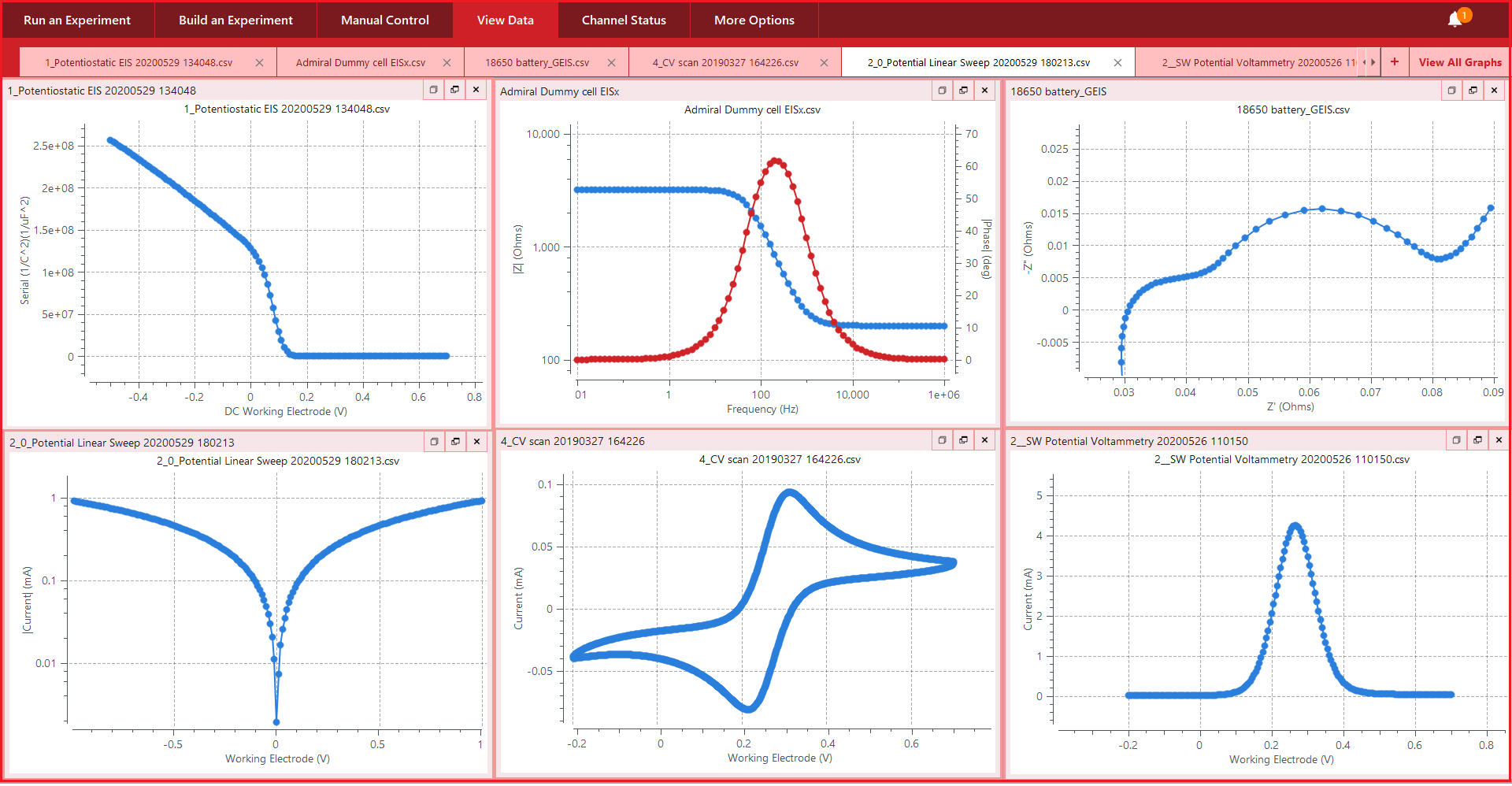Screen dimensions: 1512x786
Task: Click the Manual Control button
Action: point(384,20)
